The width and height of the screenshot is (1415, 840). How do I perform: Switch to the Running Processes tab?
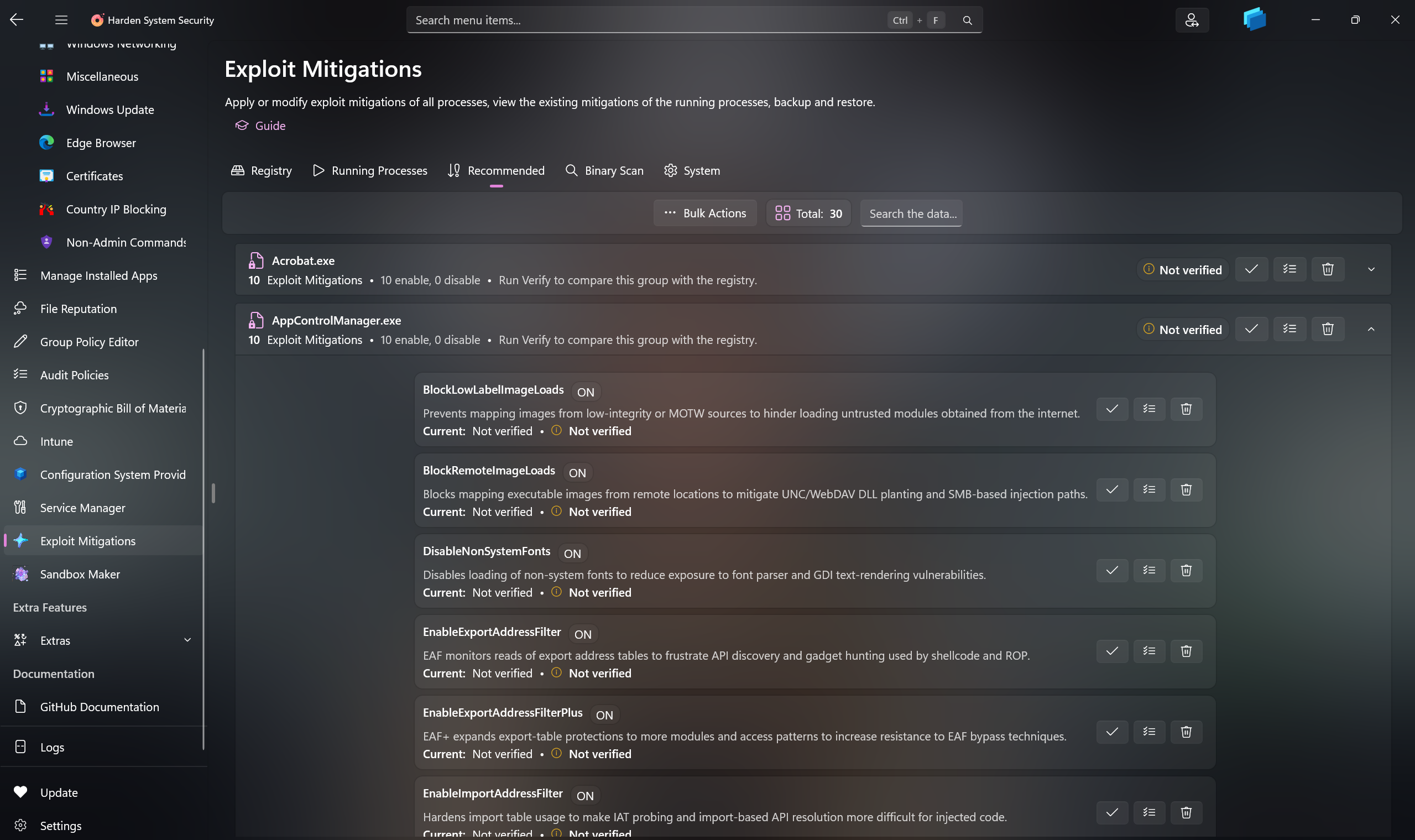[370, 170]
